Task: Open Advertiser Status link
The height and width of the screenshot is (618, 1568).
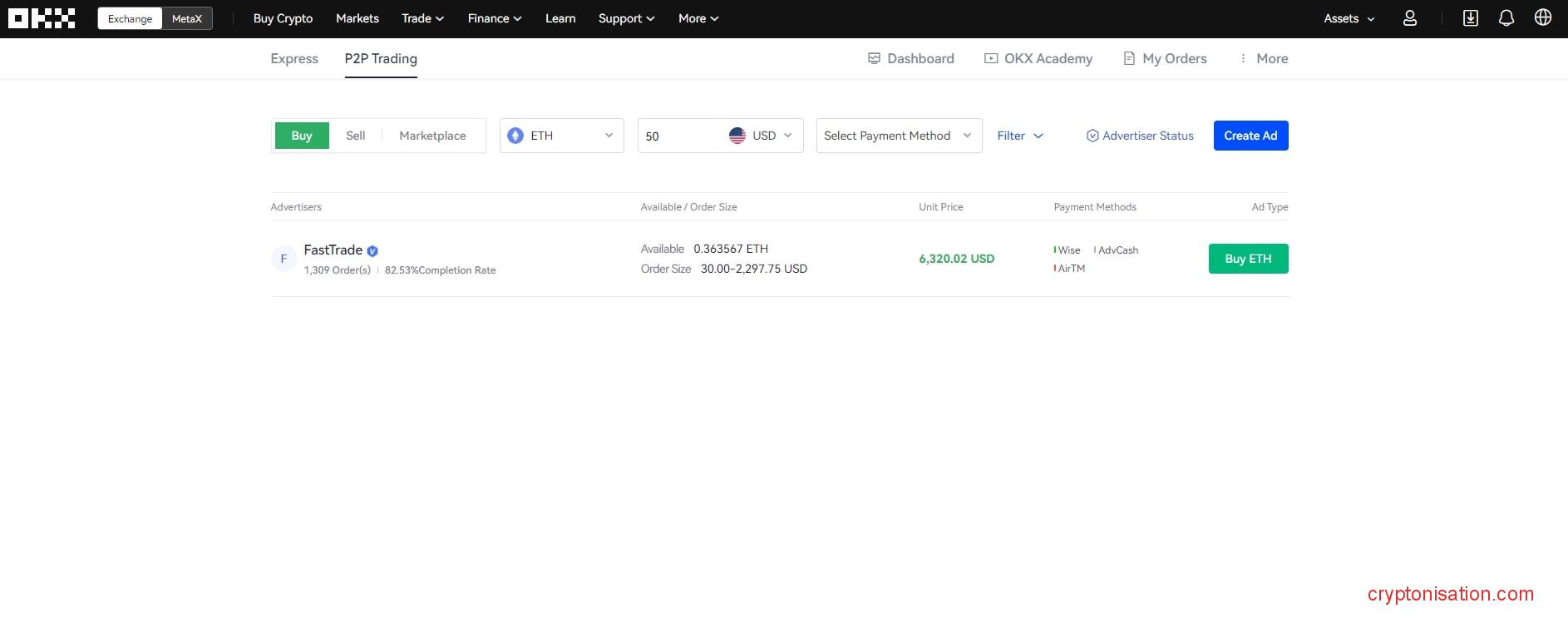Action: coord(1140,136)
